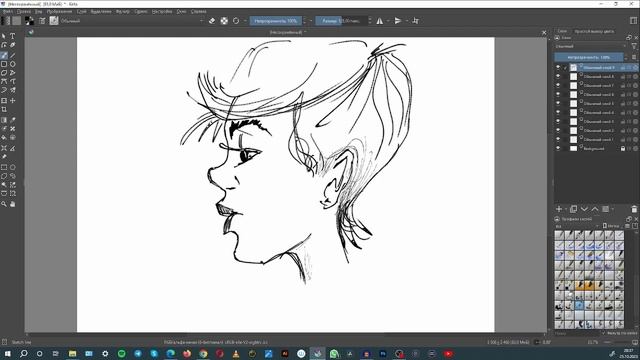Open the brush preset chooser icon
640x360 pixels.
coord(54,20)
